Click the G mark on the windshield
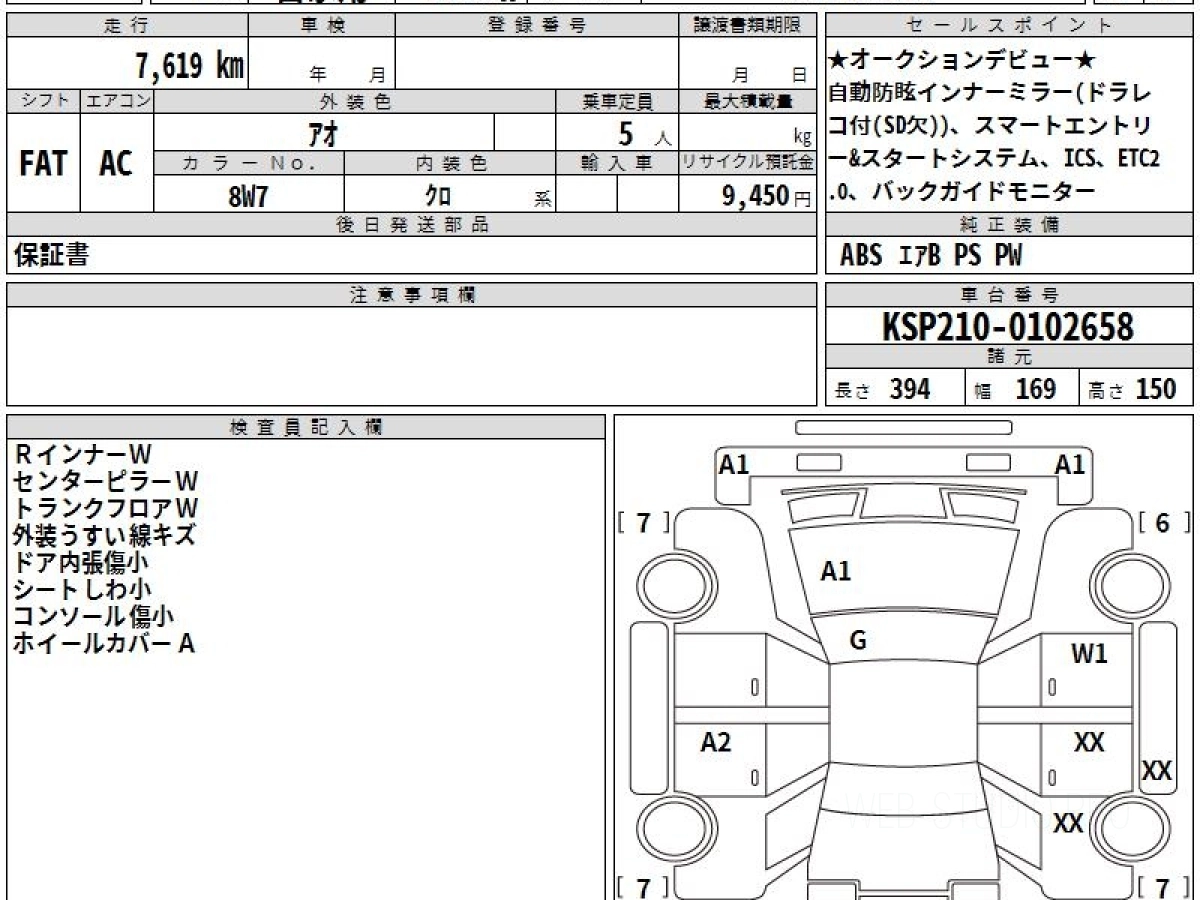 tap(858, 642)
